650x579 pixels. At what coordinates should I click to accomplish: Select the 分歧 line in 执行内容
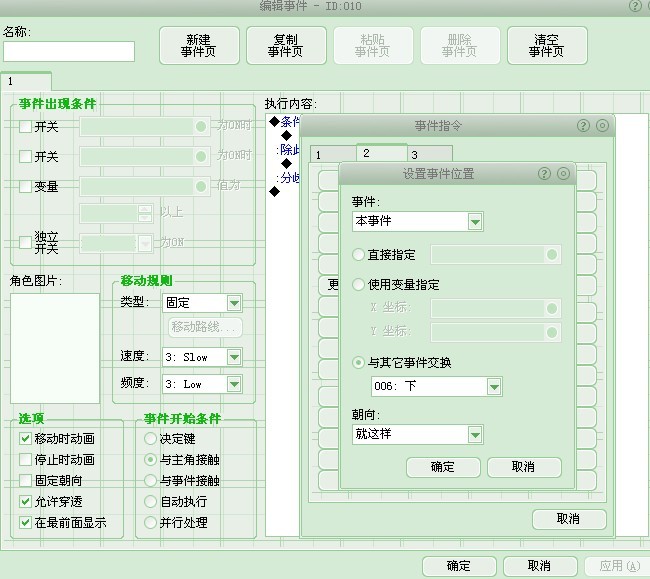[288, 178]
